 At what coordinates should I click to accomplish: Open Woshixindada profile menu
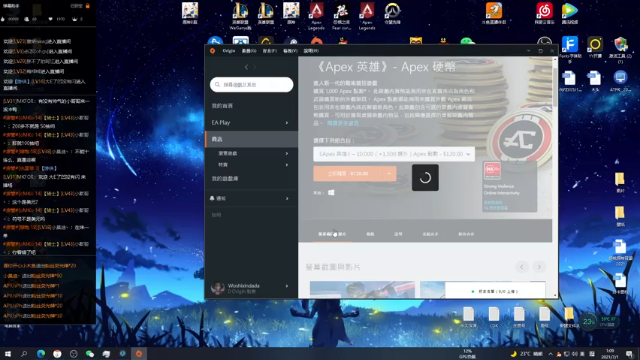(251, 288)
